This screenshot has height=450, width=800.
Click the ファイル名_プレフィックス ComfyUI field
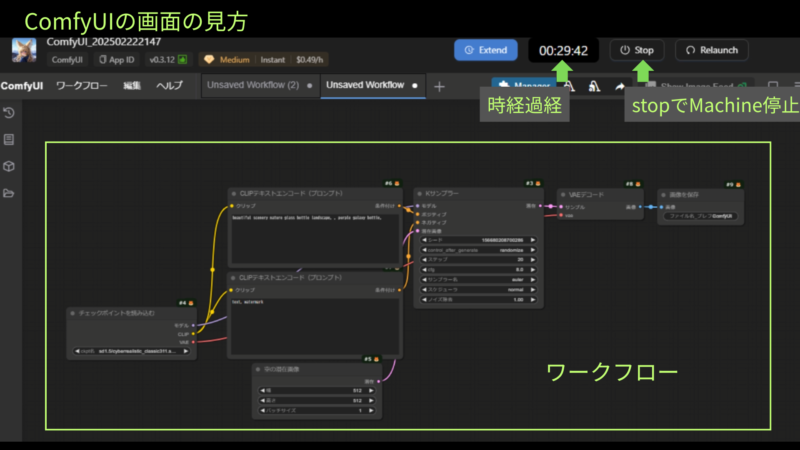pos(701,216)
